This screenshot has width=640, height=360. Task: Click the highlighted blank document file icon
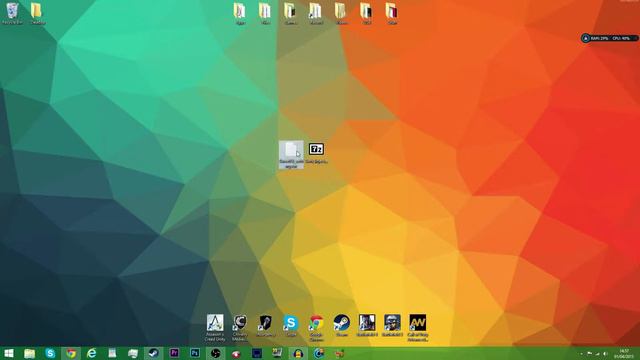pos(291,154)
